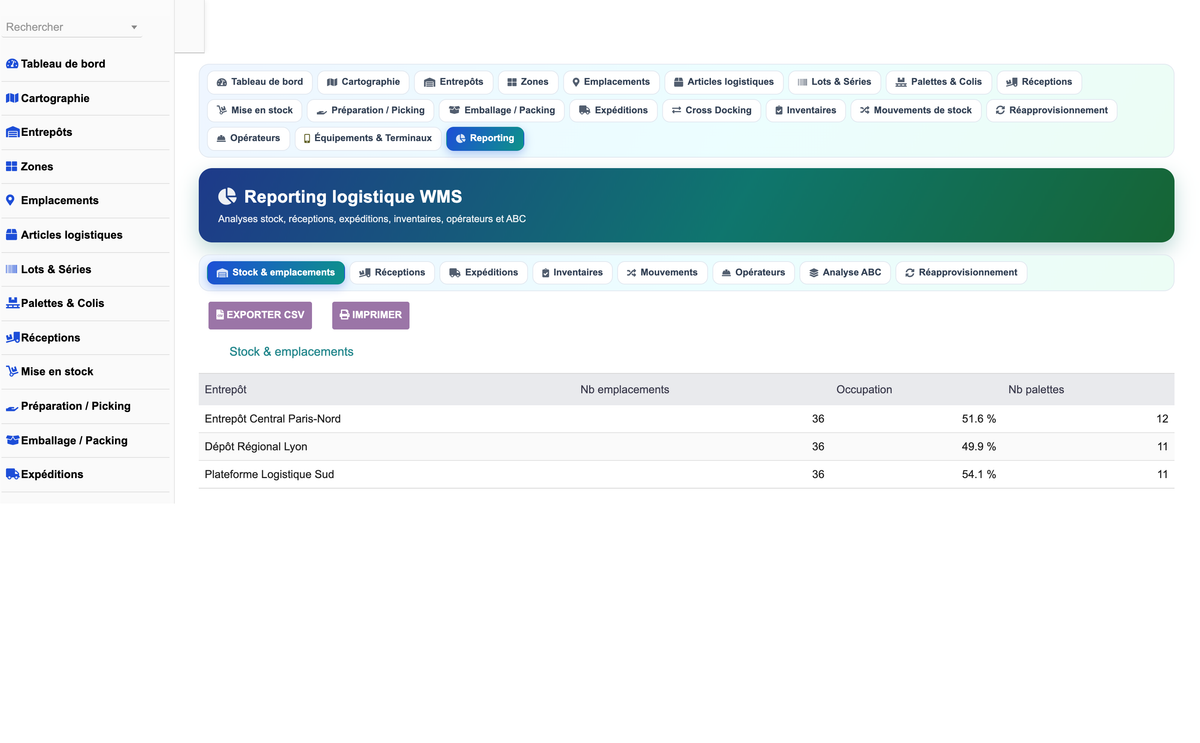Click the Équipements & Terminaux device icon

[307, 138]
